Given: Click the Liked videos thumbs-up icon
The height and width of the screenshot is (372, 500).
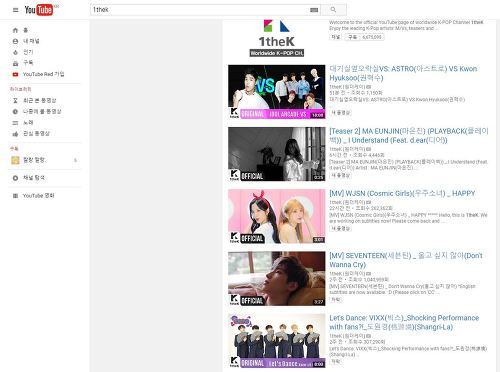Looking at the screenshot, I should click(x=15, y=134).
